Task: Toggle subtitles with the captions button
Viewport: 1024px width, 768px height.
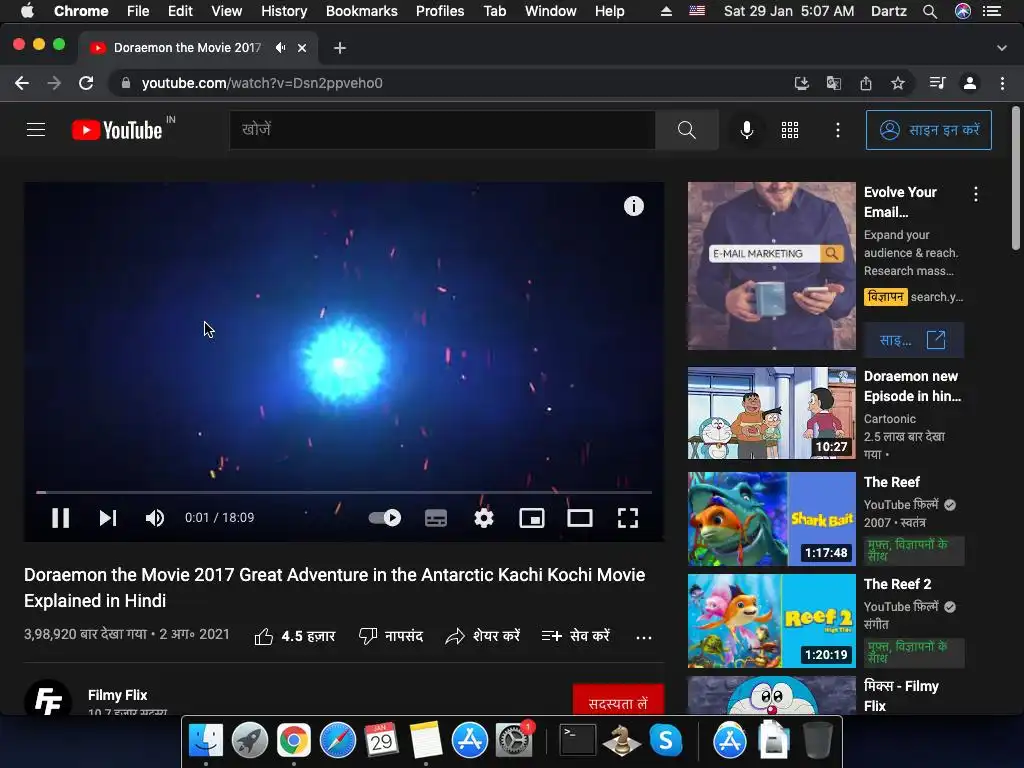Action: [x=436, y=518]
